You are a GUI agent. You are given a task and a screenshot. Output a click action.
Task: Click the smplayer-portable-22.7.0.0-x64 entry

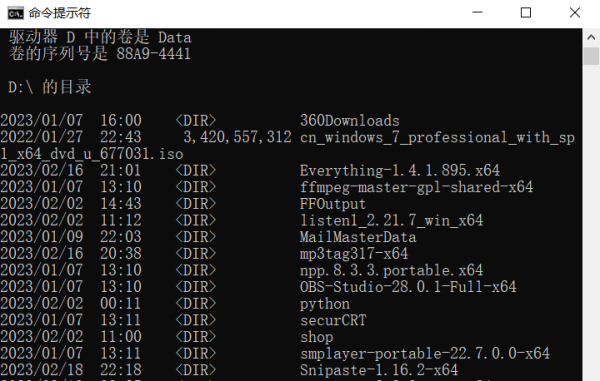[x=425, y=353]
